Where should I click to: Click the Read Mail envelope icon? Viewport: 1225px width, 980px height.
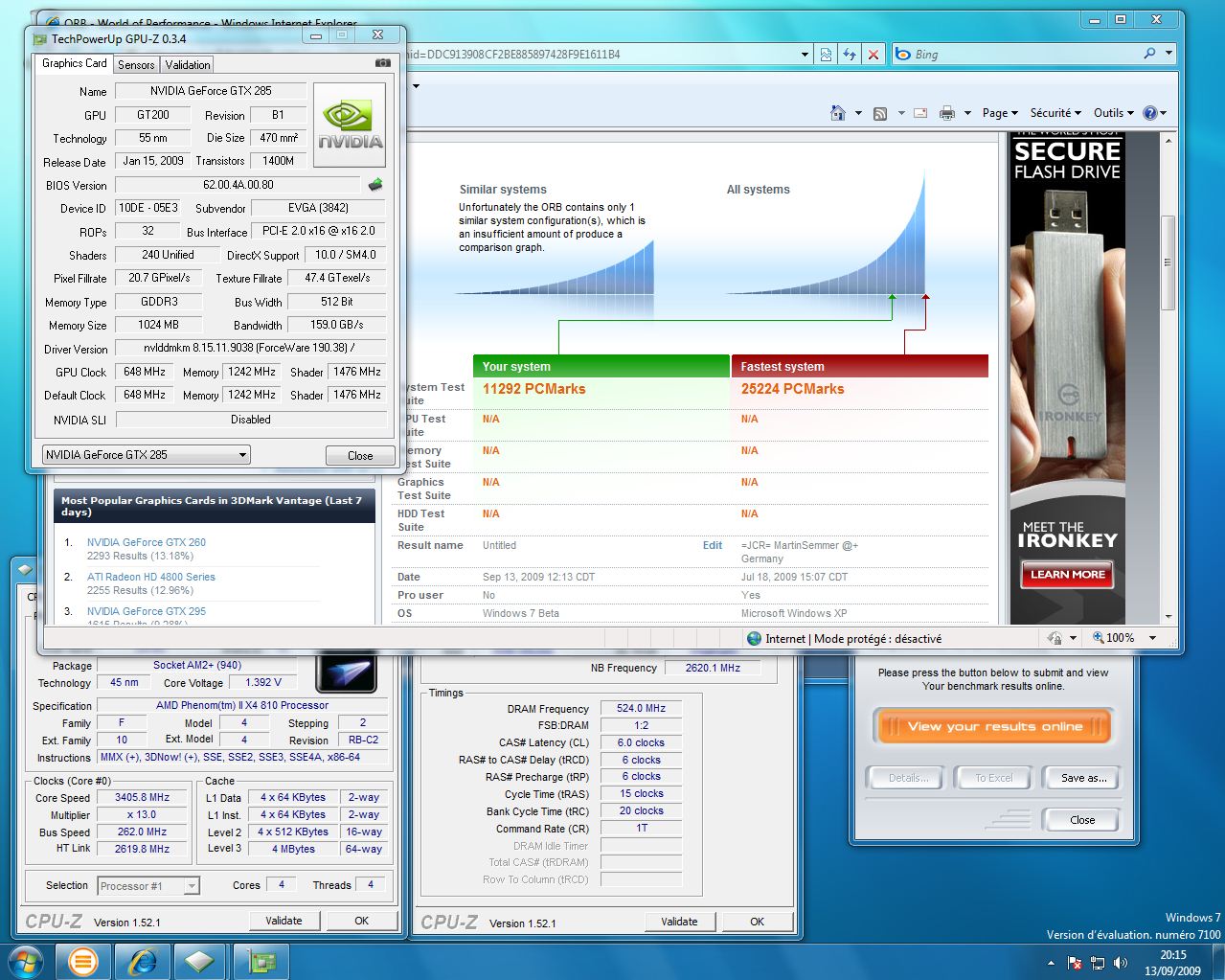[920, 113]
